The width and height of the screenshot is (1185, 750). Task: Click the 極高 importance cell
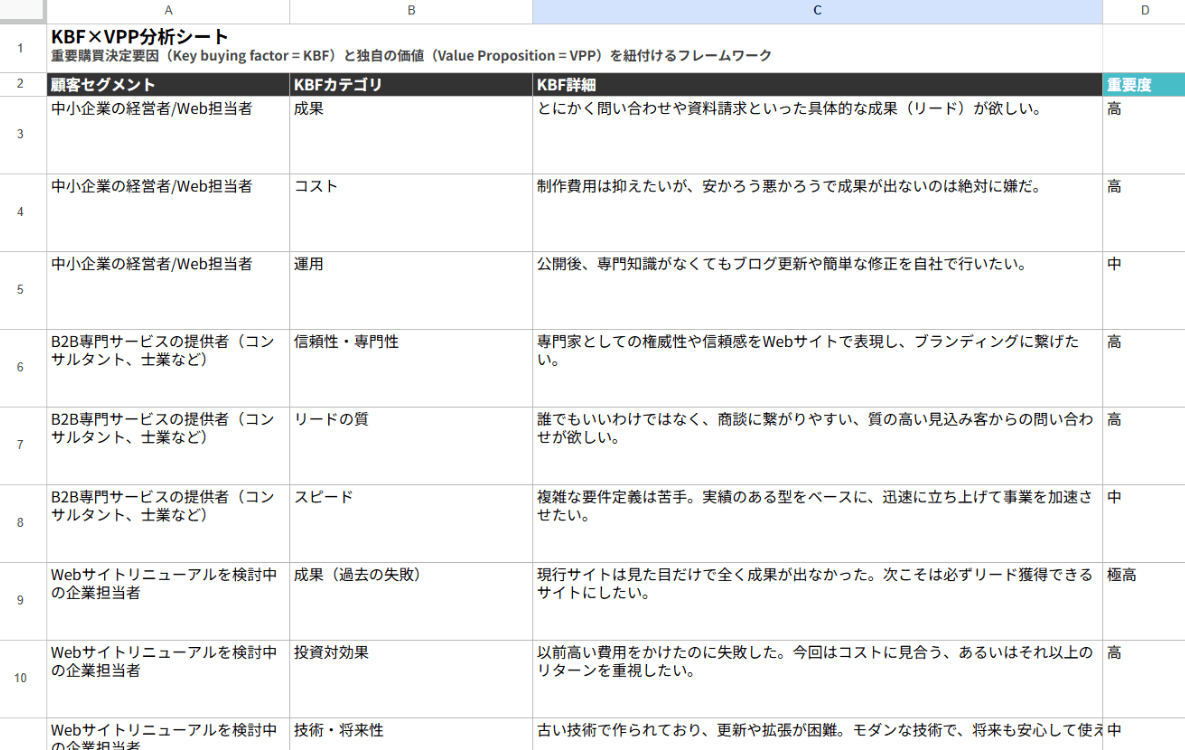click(x=1144, y=600)
